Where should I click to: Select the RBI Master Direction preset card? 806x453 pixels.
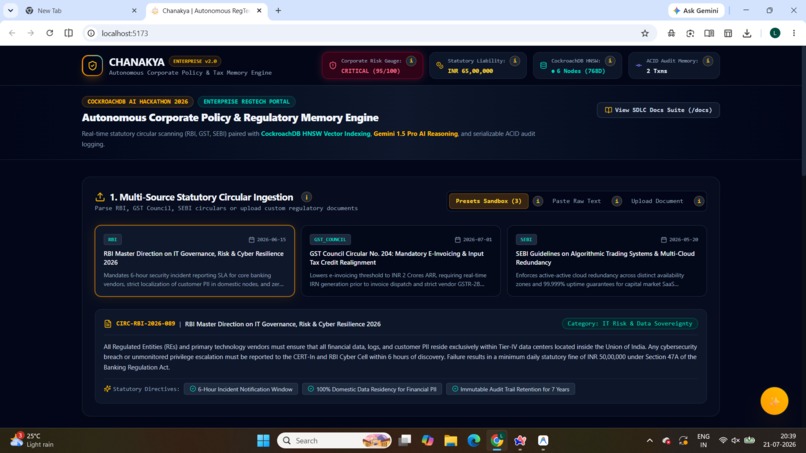(195, 261)
